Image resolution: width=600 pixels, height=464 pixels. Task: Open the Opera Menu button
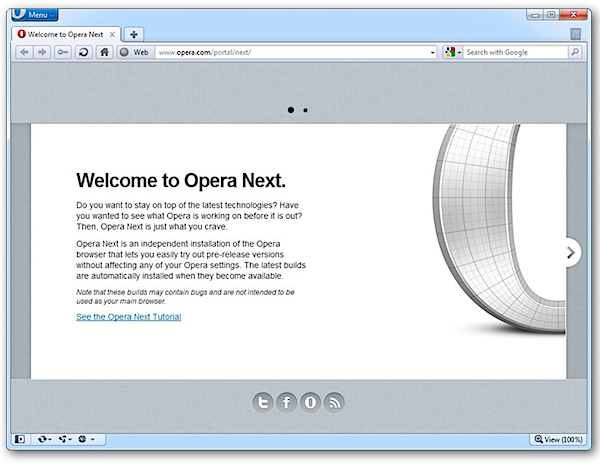pyautogui.click(x=35, y=15)
